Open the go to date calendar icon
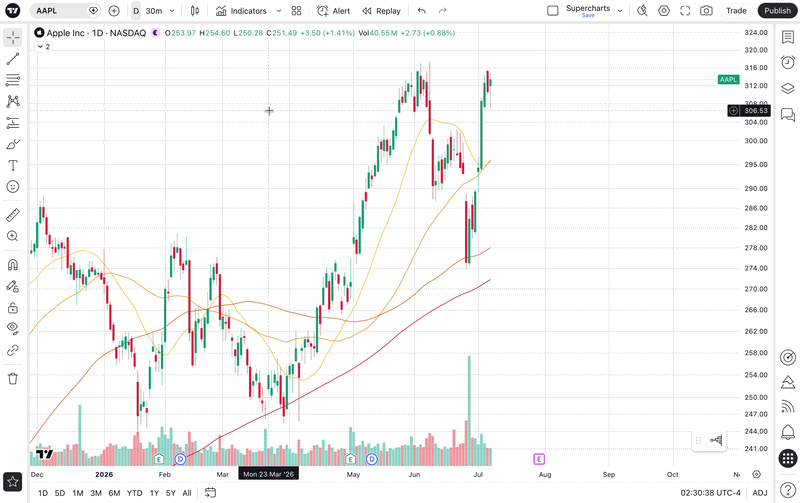Image resolution: width=800 pixels, height=503 pixels. [x=210, y=492]
